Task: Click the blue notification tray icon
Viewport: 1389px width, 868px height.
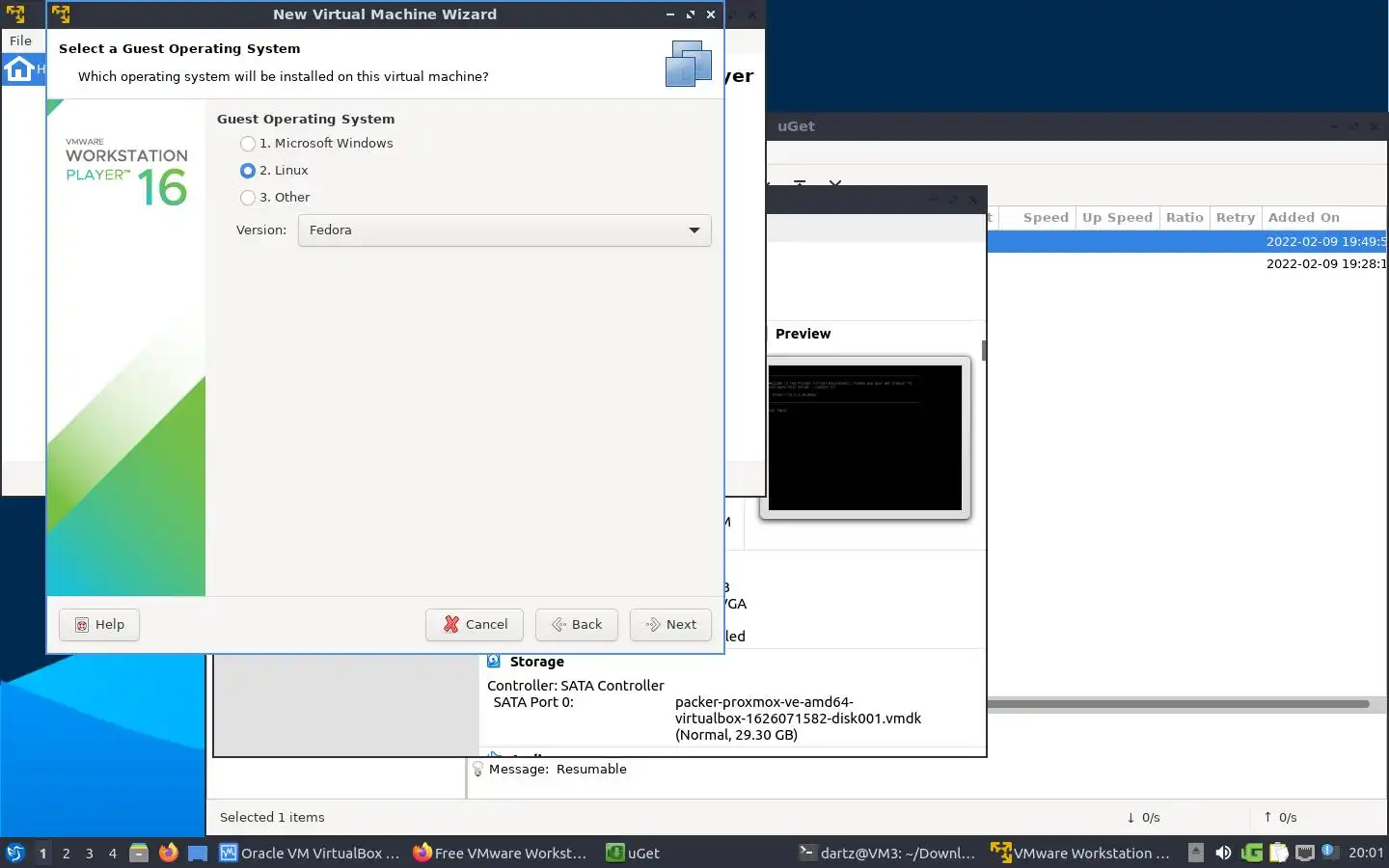Action: point(1328,851)
